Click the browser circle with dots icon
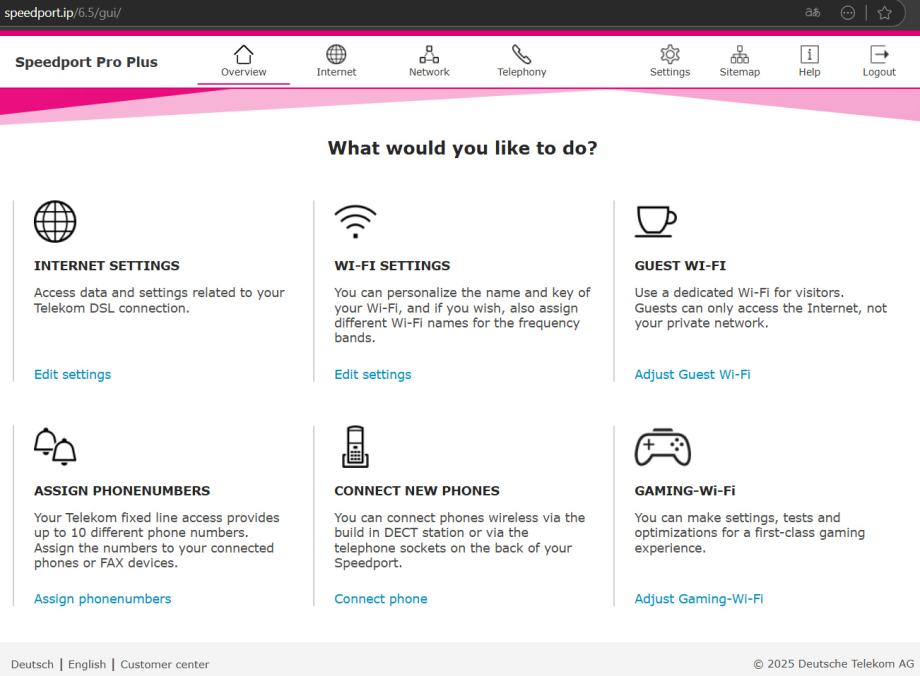The image size is (920, 676). pos(848,12)
